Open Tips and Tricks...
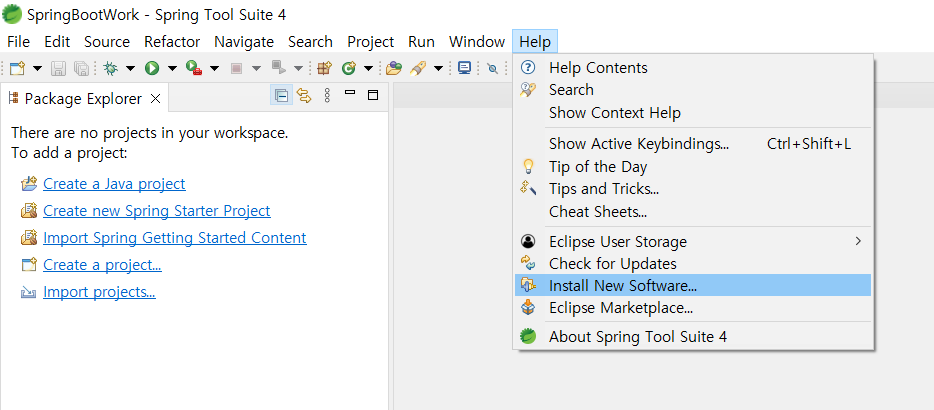The width and height of the screenshot is (934, 410). (693, 189)
